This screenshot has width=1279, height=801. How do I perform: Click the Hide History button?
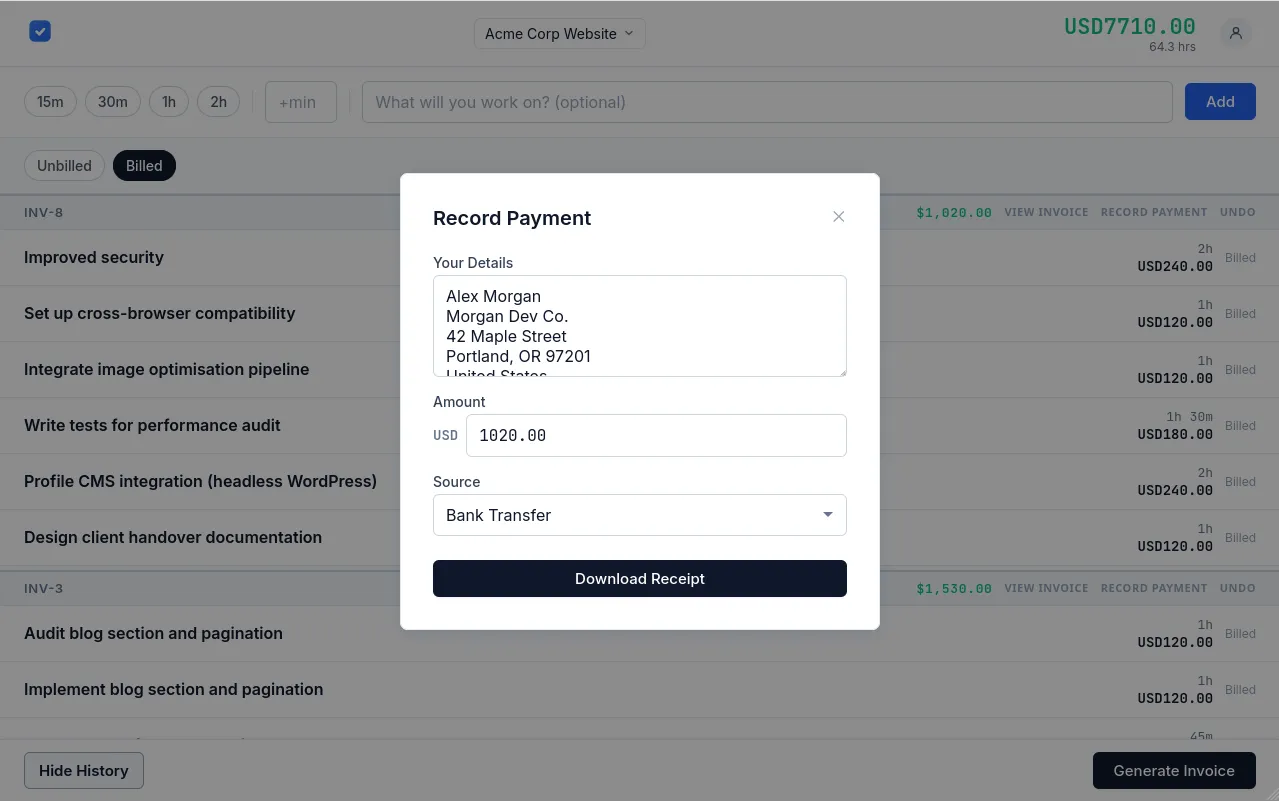(83, 770)
